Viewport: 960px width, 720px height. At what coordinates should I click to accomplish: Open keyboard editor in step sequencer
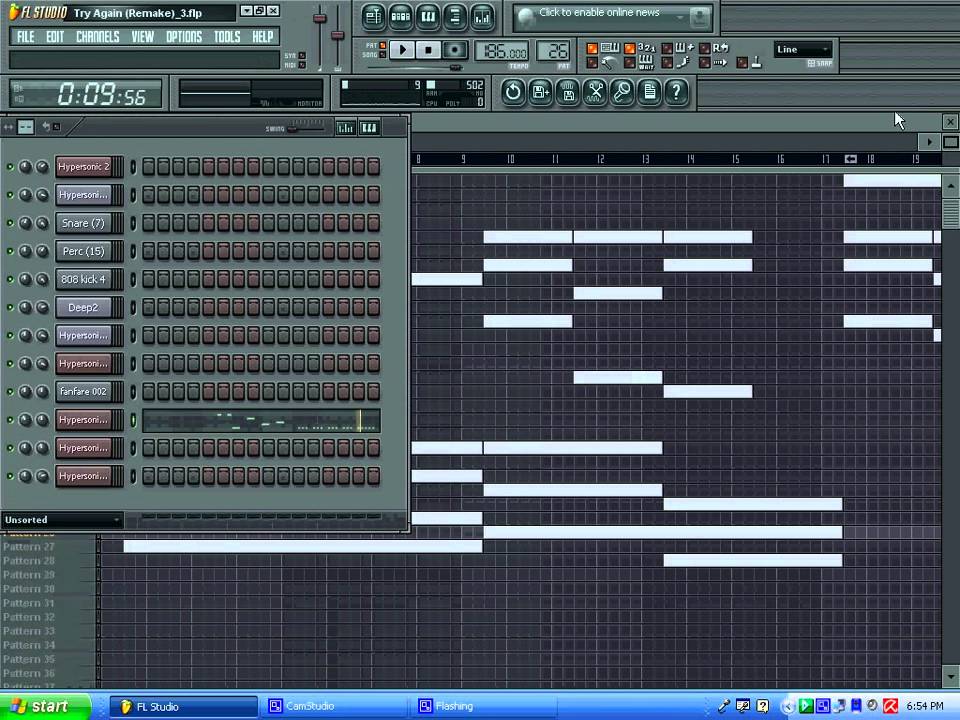[369, 127]
